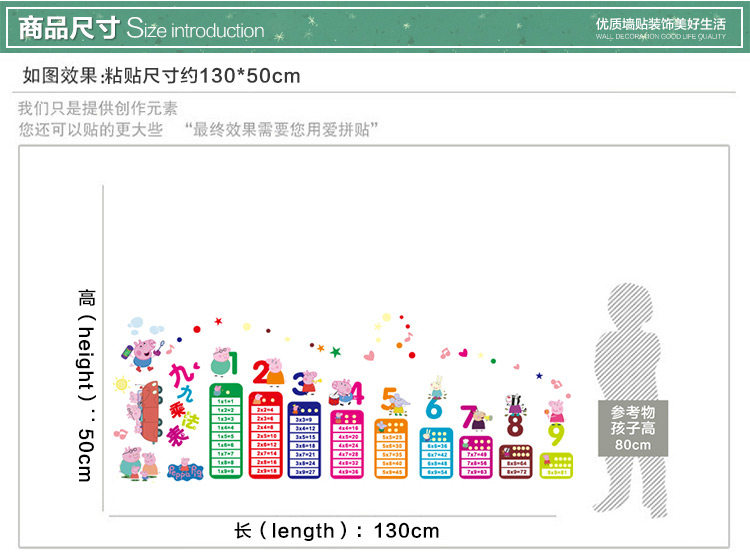Screen dimensions: 750x559
Task: Select the light blue 6x multiplication table card
Action: tap(436, 452)
